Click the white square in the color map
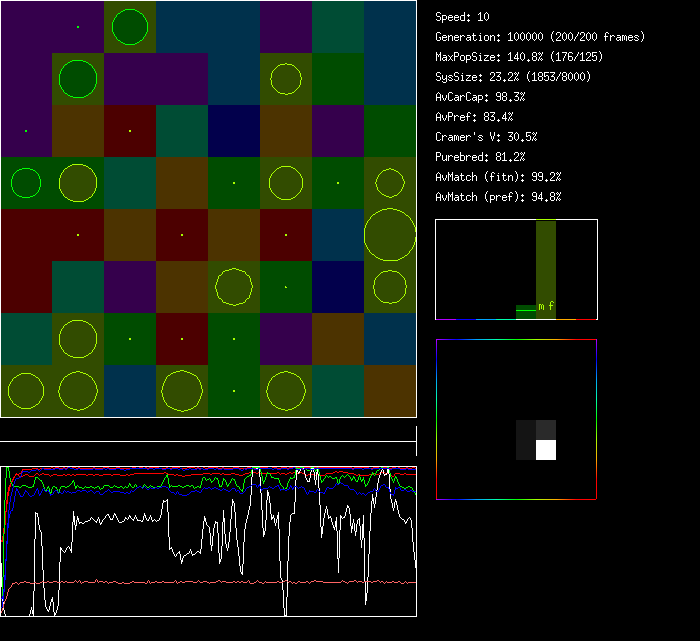Screen dimensions: 700x641 click(x=546, y=450)
